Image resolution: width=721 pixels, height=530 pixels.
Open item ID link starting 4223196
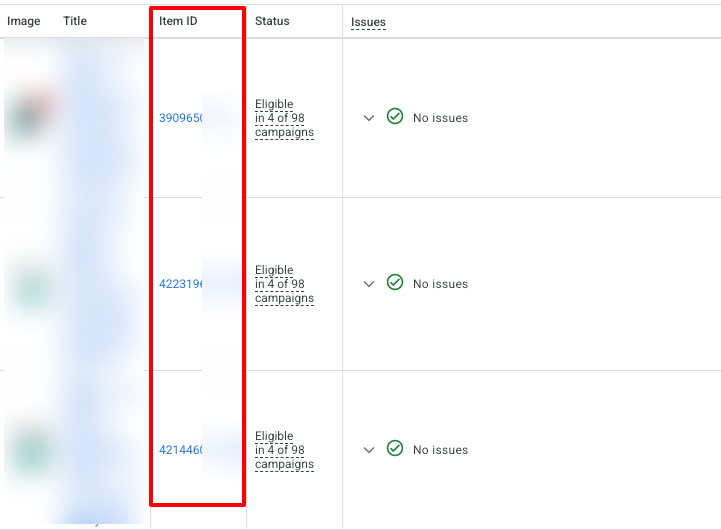pos(181,284)
